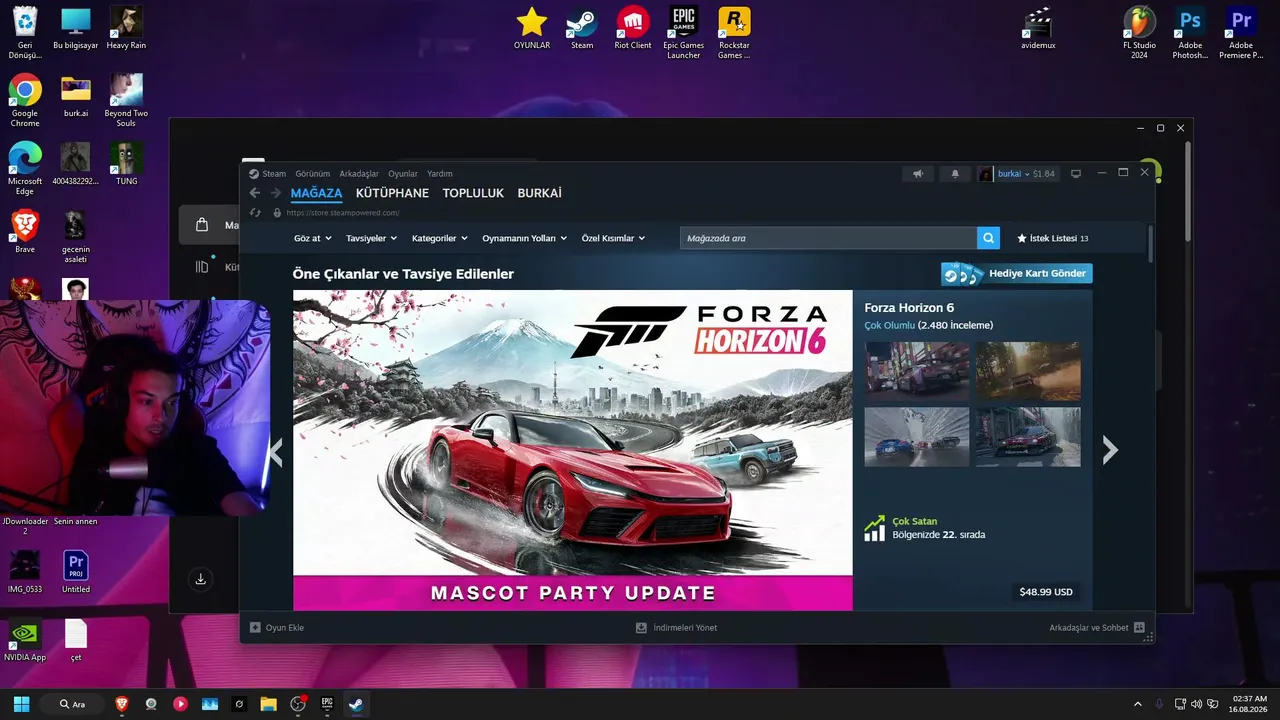Expand the Göz at store dropdown
The height and width of the screenshot is (720, 1280).
pyautogui.click(x=312, y=238)
